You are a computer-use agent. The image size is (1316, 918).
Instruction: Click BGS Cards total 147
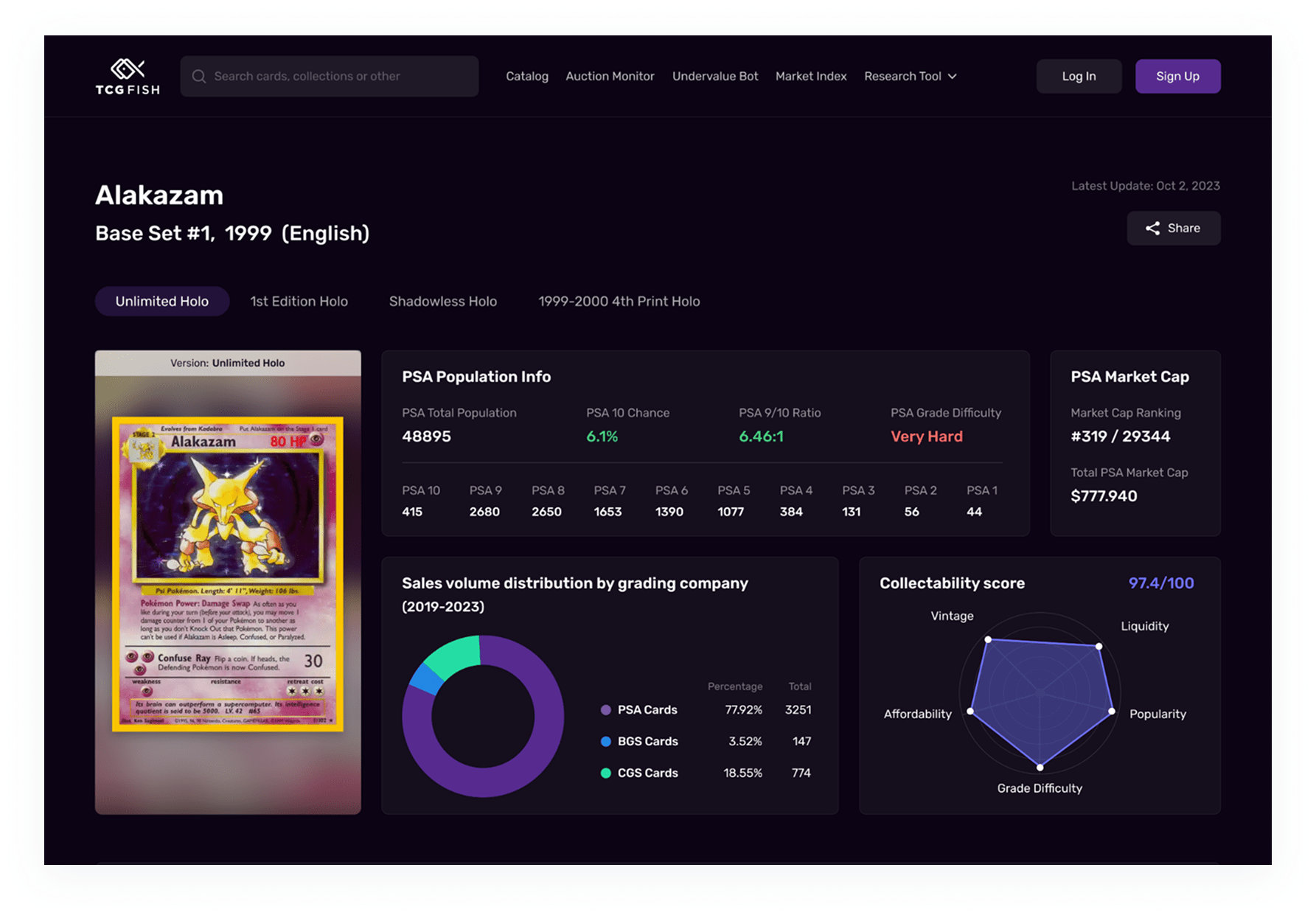[801, 742]
